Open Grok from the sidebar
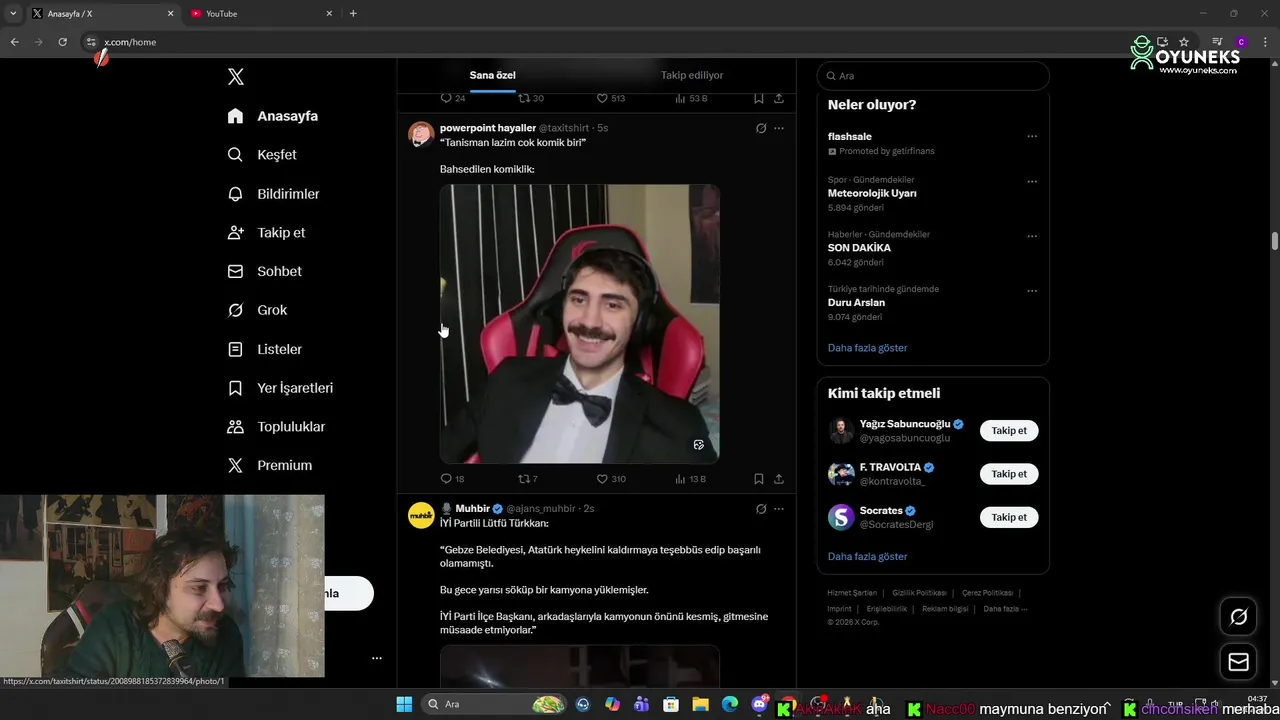This screenshot has width=1280, height=720. [x=257, y=310]
